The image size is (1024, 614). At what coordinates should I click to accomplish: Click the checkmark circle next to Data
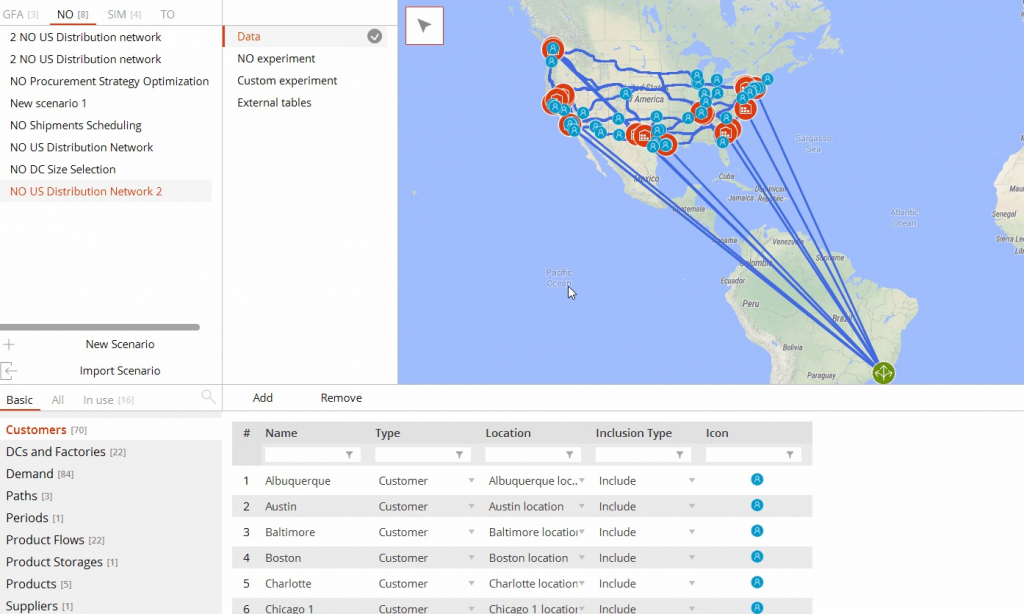[x=374, y=36]
